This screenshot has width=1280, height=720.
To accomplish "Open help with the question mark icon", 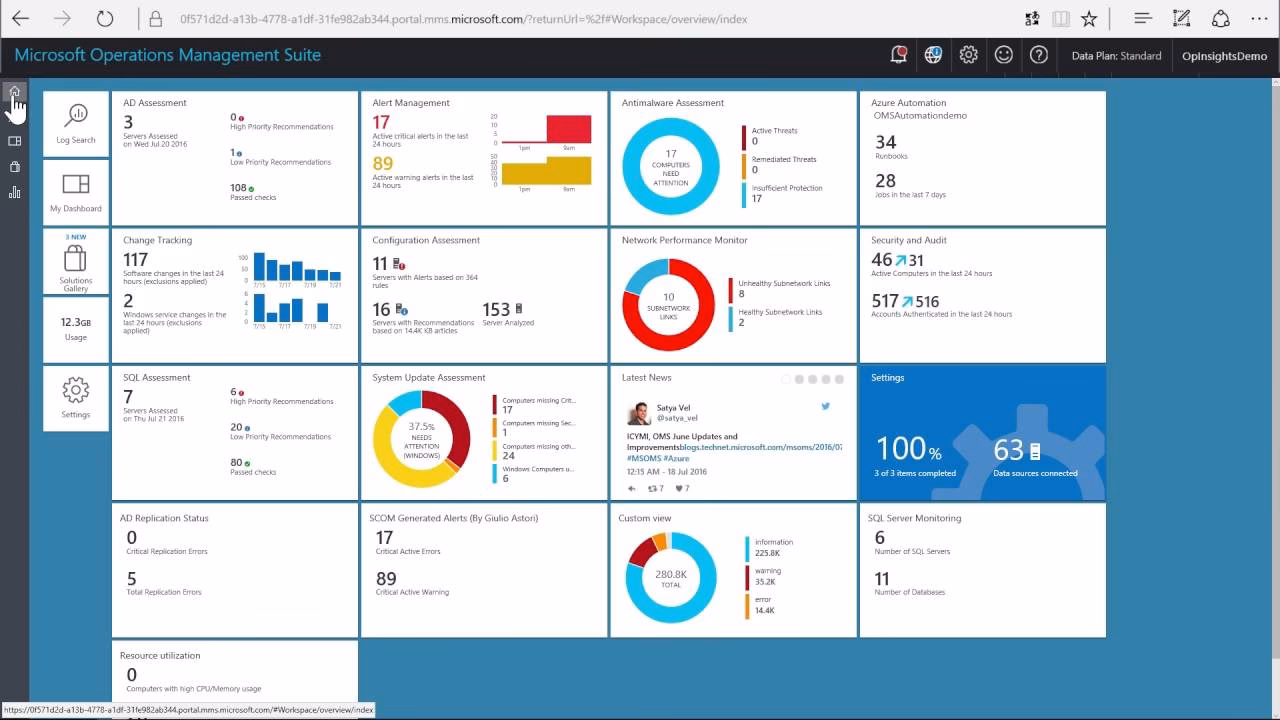I will coord(1038,55).
